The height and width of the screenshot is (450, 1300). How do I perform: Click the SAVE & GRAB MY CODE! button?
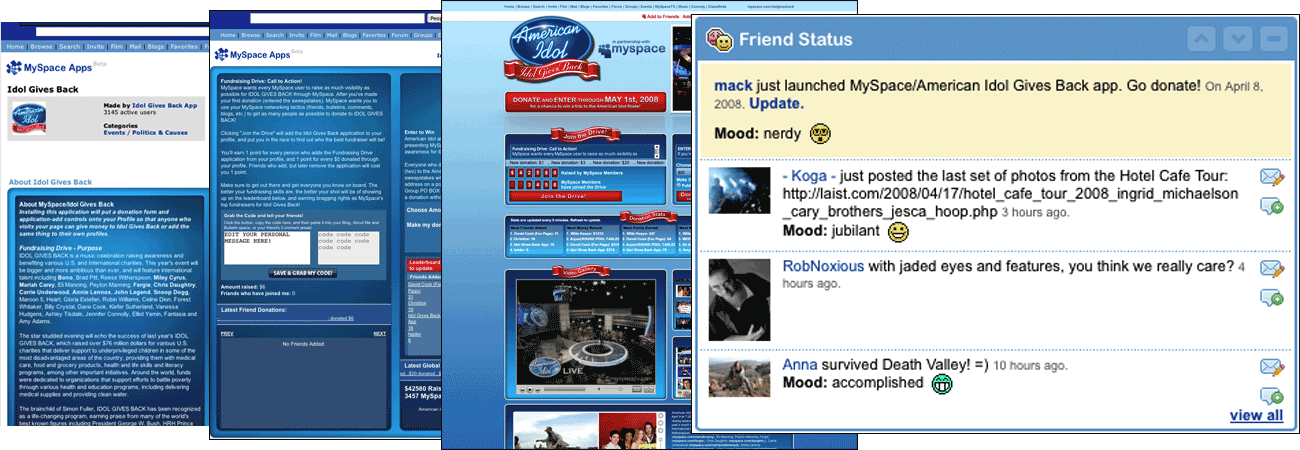pos(301,273)
